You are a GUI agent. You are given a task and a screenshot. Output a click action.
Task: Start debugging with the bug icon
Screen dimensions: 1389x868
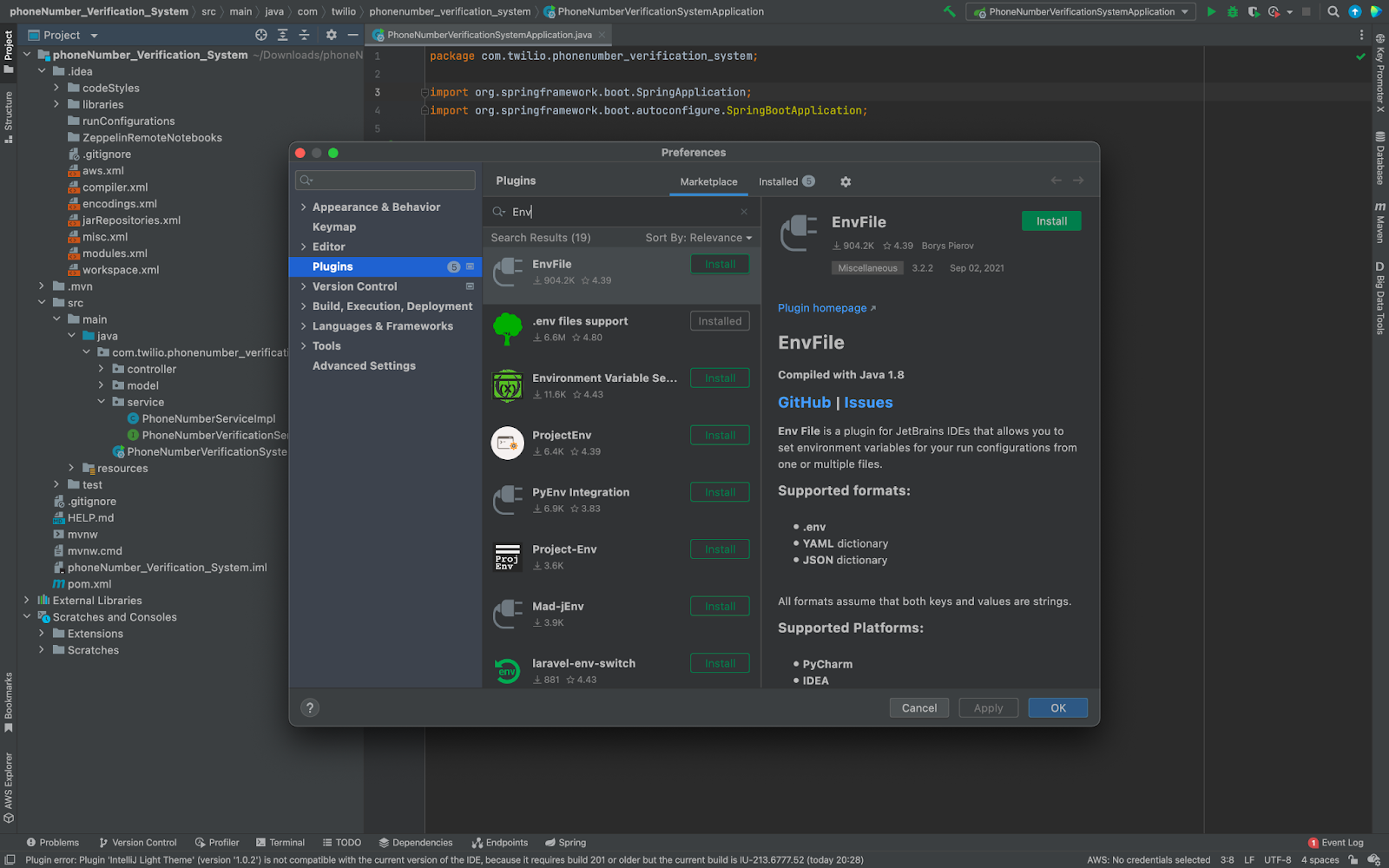1232,11
